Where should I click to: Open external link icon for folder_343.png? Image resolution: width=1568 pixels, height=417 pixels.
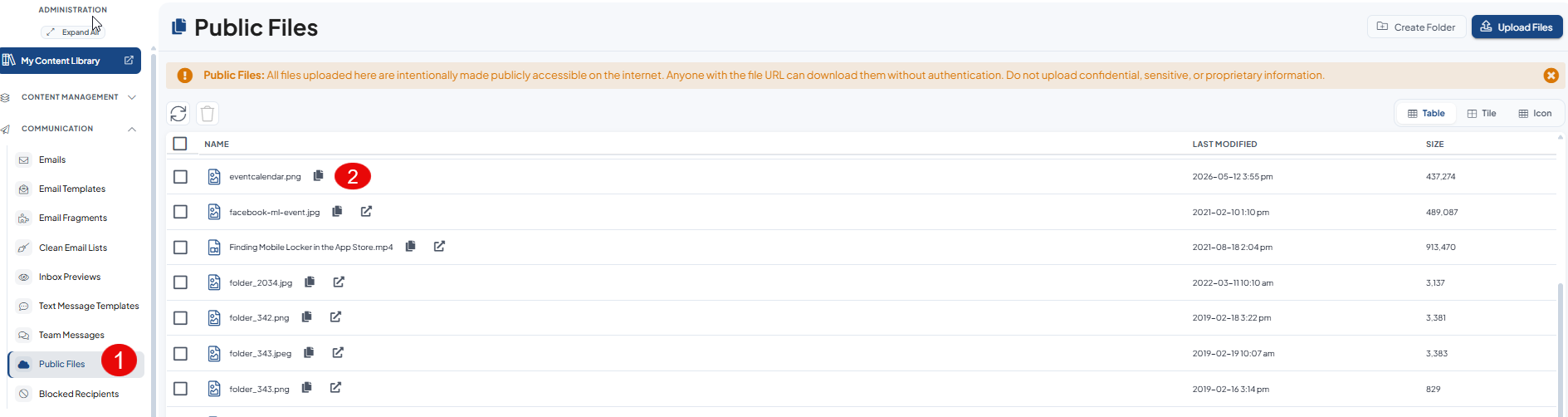pos(335,387)
